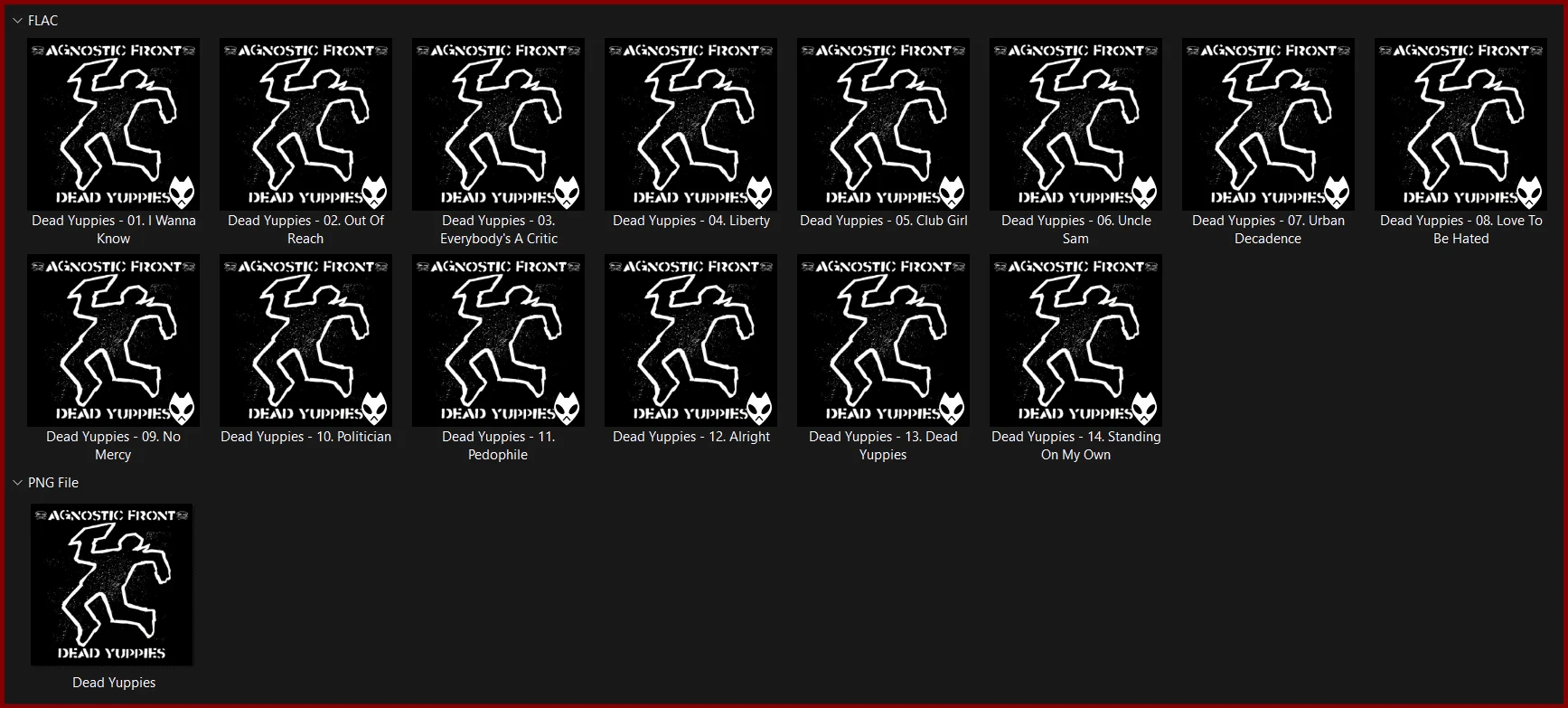Click file name 'Dead Yuppies - 07. Urban Decadence'
This screenshot has height=708, width=1568.
(x=1268, y=230)
